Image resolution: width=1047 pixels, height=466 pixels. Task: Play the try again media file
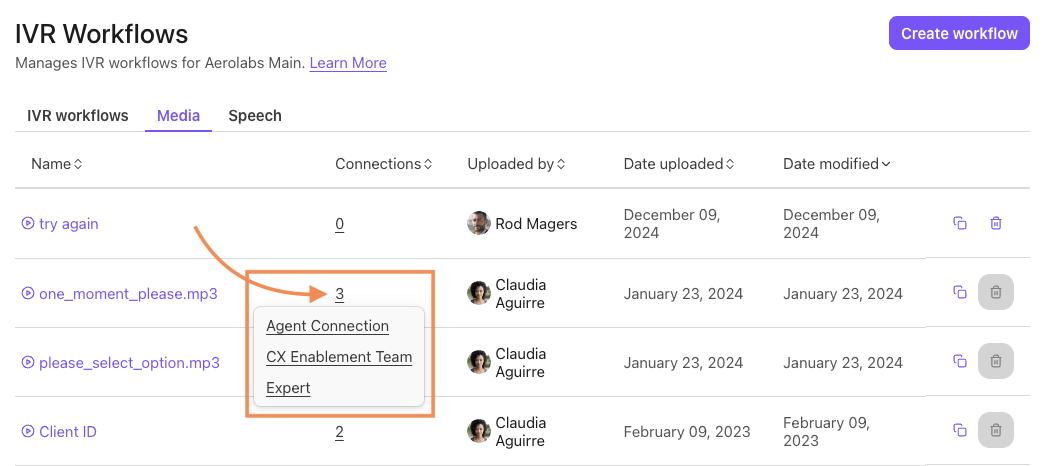click(28, 224)
